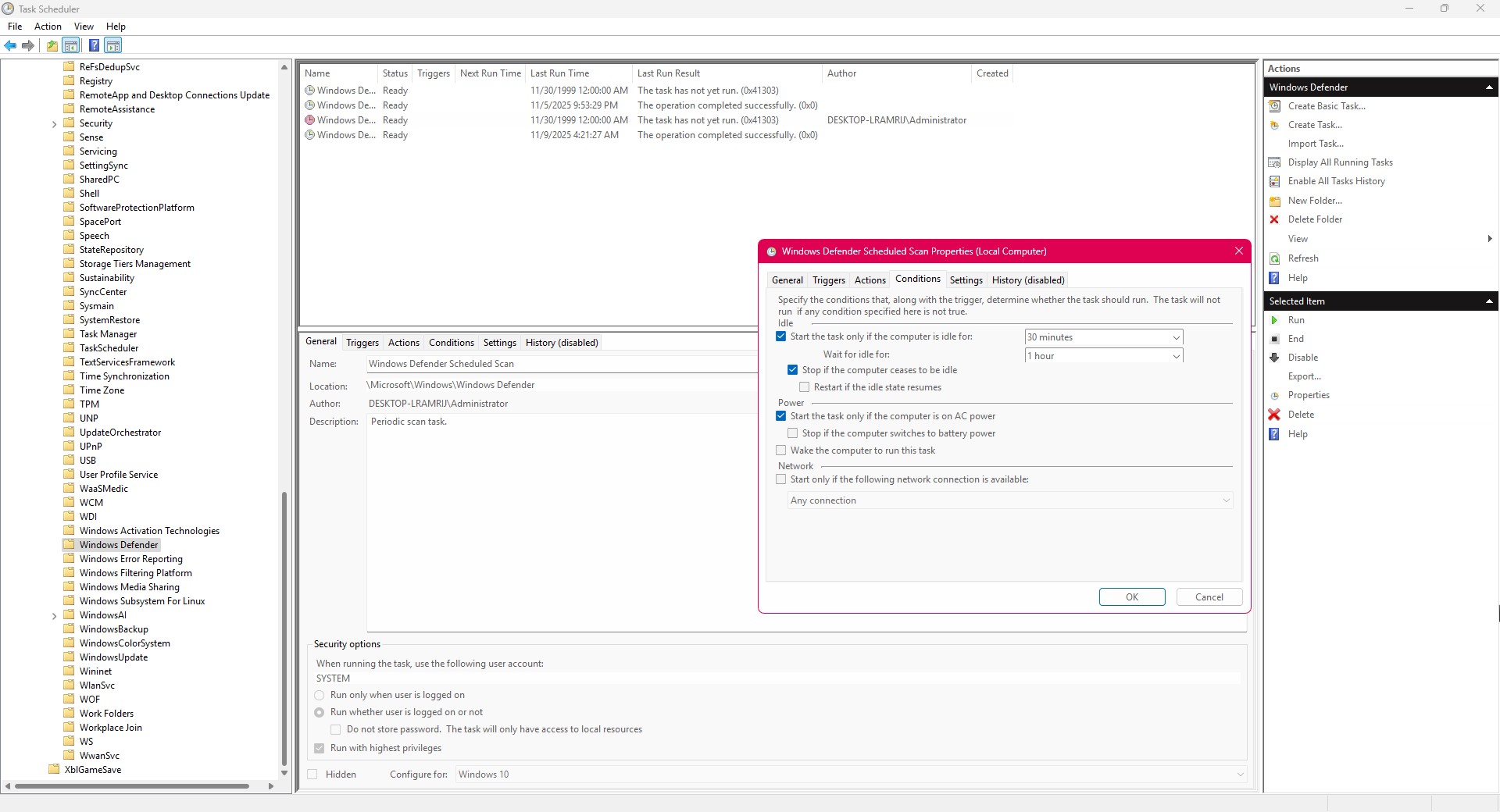Click the blue Help toolbar icon
Image resolution: width=1500 pixels, height=812 pixels.
94,45
